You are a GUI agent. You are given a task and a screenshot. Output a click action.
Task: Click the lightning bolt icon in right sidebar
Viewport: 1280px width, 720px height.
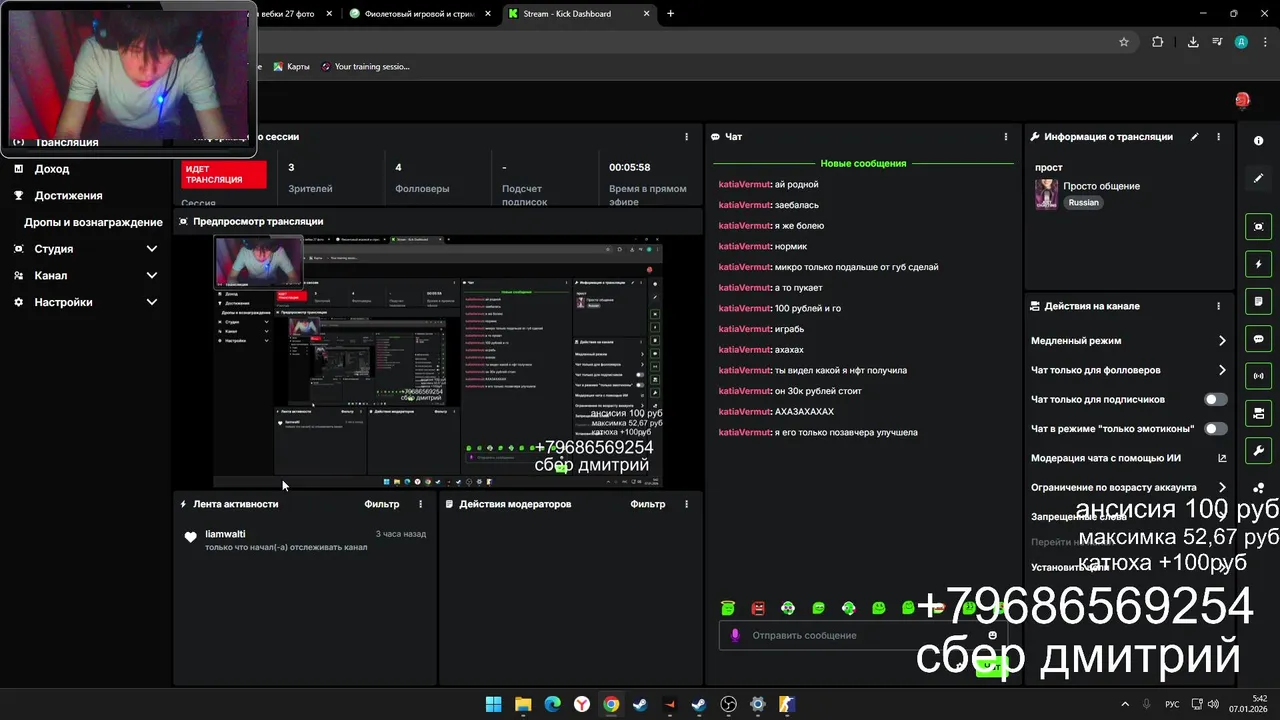[1258, 264]
